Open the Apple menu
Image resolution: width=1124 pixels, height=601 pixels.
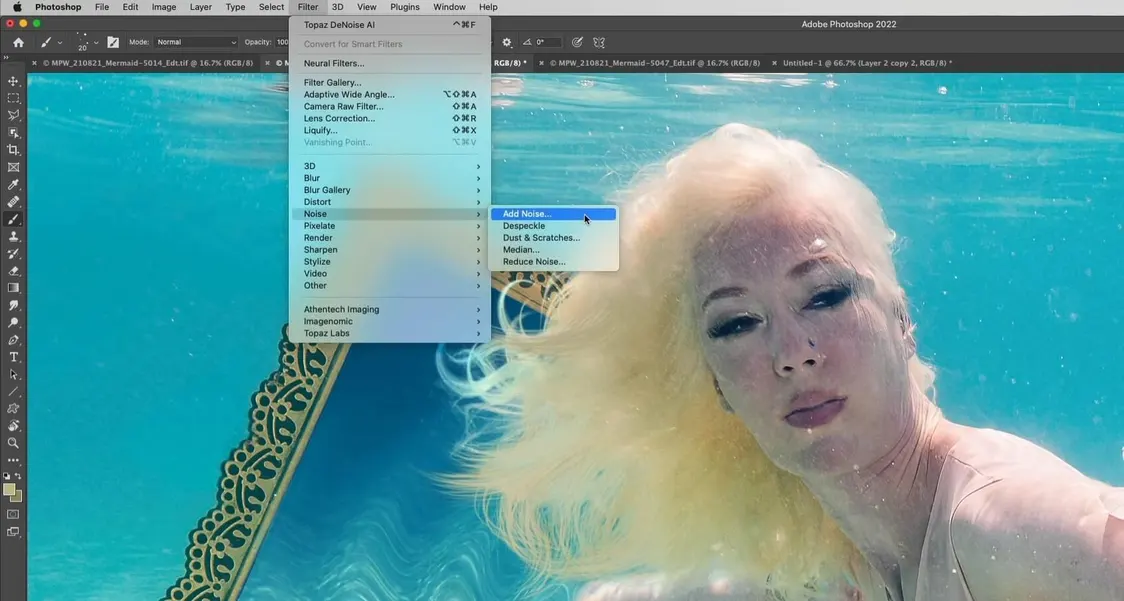pos(17,7)
